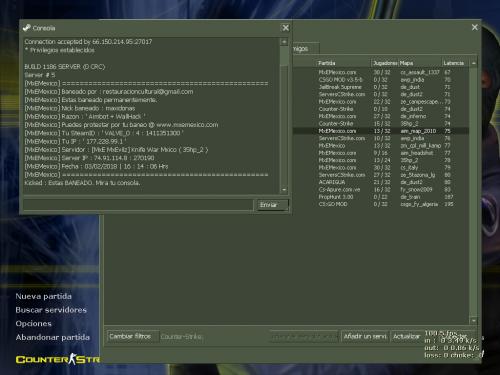Click the Actualizar button
This screenshot has width=500, height=375.
406,336
